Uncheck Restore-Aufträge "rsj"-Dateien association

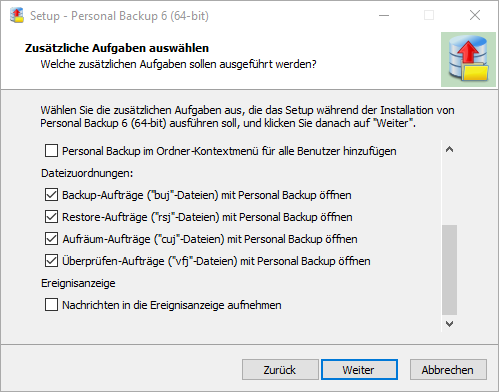pyautogui.click(x=51, y=217)
